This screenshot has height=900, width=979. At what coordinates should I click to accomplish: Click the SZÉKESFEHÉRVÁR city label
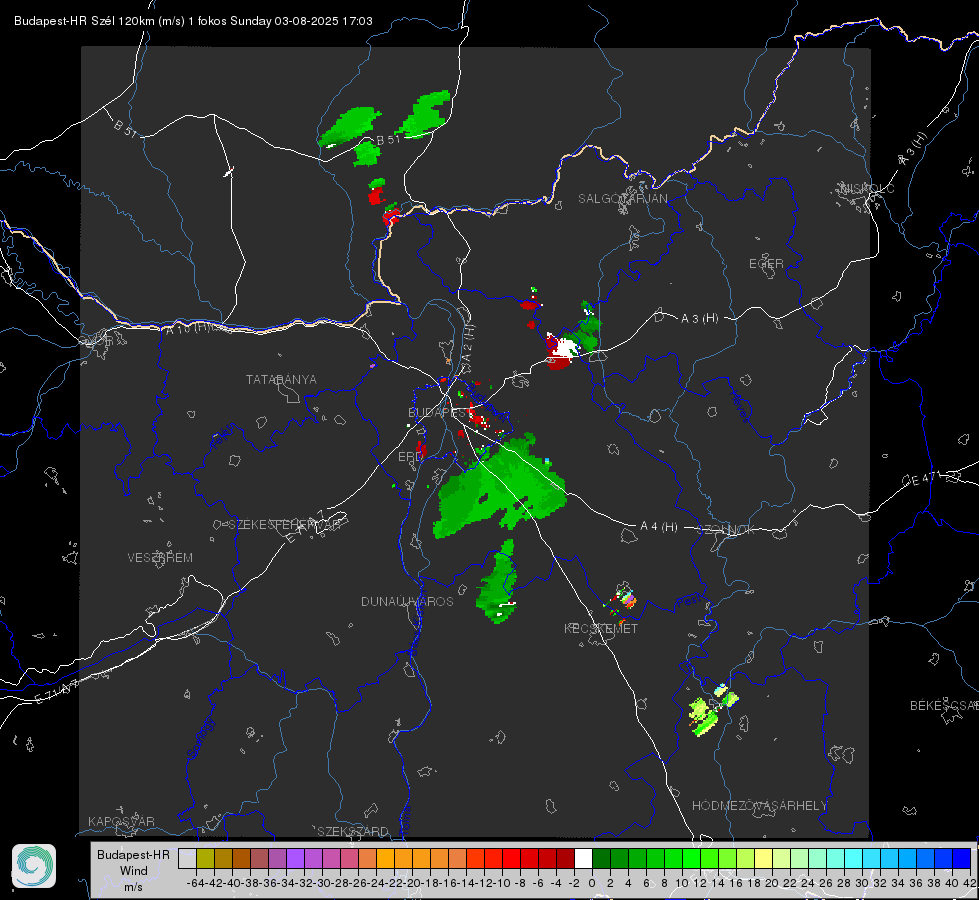click(x=284, y=525)
